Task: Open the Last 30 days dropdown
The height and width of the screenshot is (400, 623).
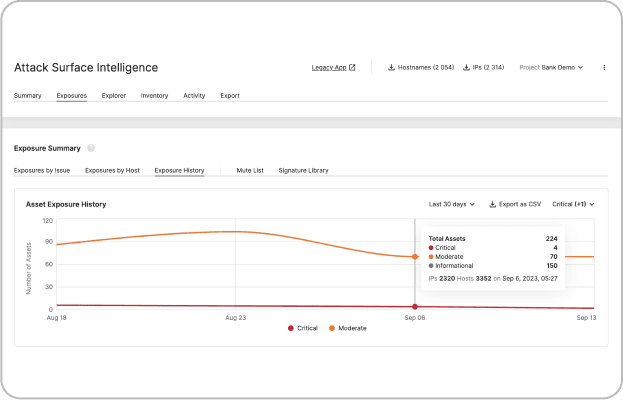Action: coord(451,204)
